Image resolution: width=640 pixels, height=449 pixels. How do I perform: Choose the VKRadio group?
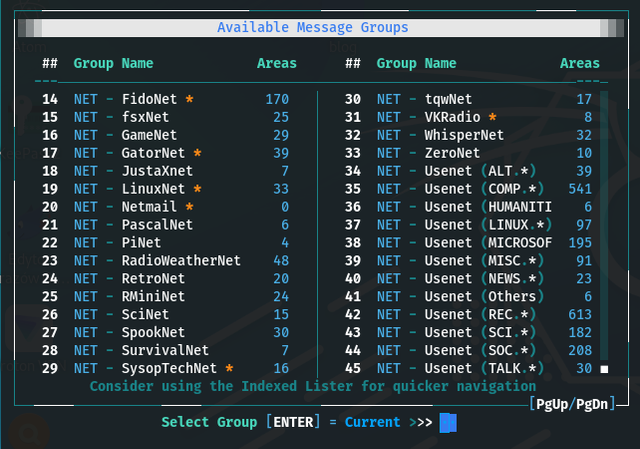[469, 117]
